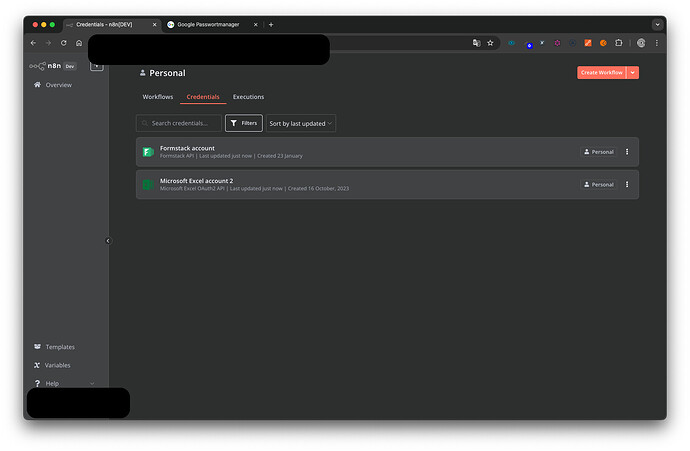Collapse the sidebar with the chevron handle
690x451 pixels.
pos(108,241)
